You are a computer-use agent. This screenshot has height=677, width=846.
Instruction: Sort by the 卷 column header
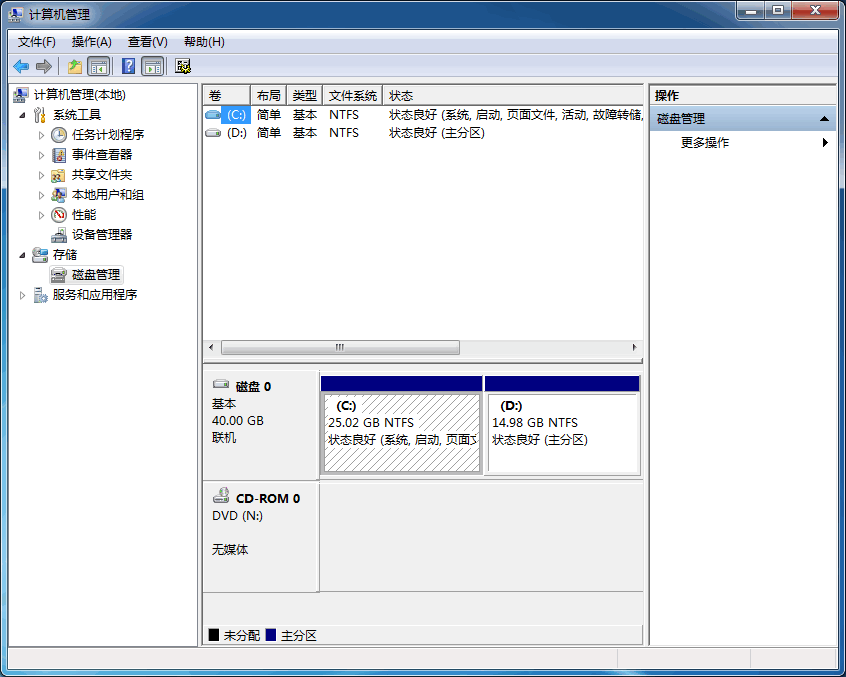[227, 95]
